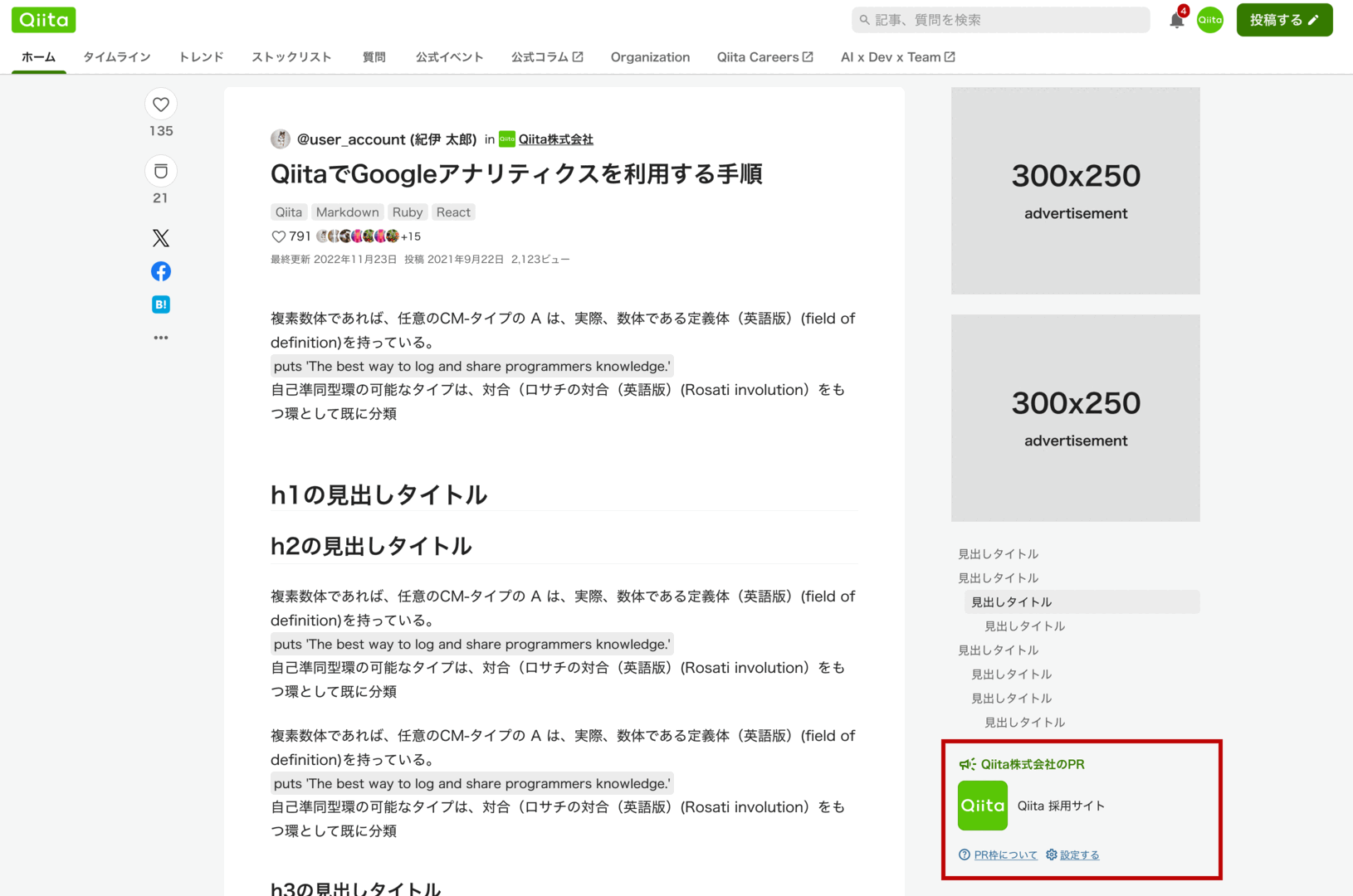Image resolution: width=1353 pixels, height=896 pixels.
Task: Share the article on X
Action: [x=161, y=238]
